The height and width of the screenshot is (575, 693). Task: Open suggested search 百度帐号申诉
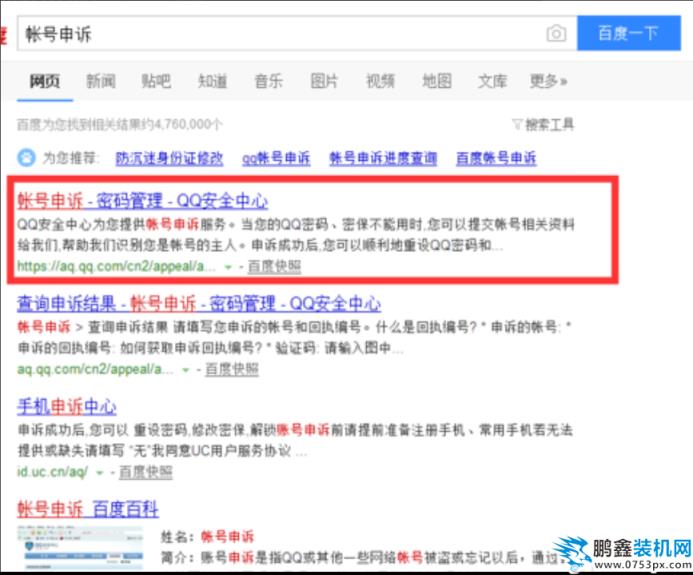(x=496, y=158)
